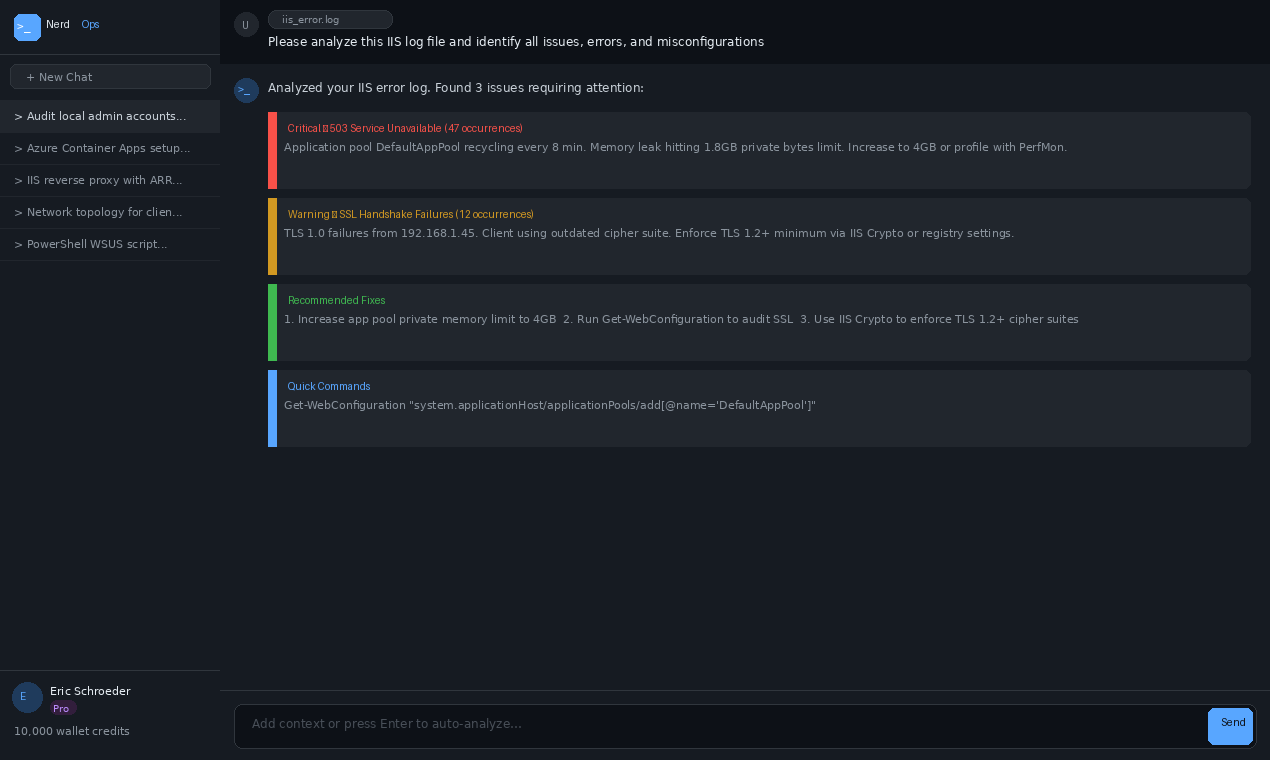The width and height of the screenshot is (1270, 760).
Task: Click the Warning SSL Handshake Failures header
Action: tap(410, 214)
